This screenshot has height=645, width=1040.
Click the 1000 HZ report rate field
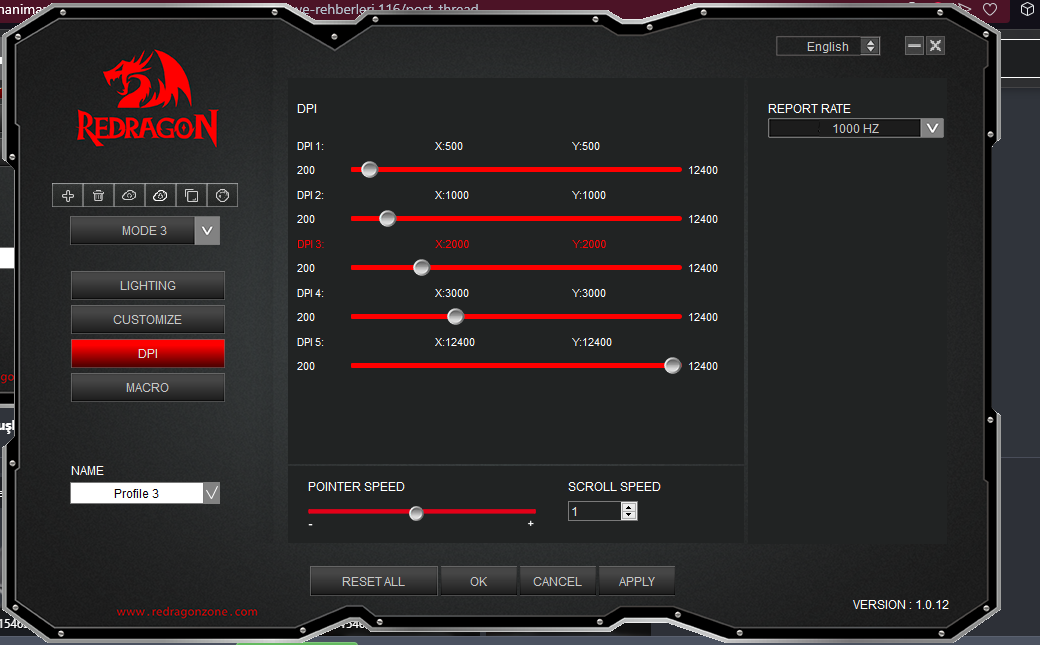coord(844,128)
